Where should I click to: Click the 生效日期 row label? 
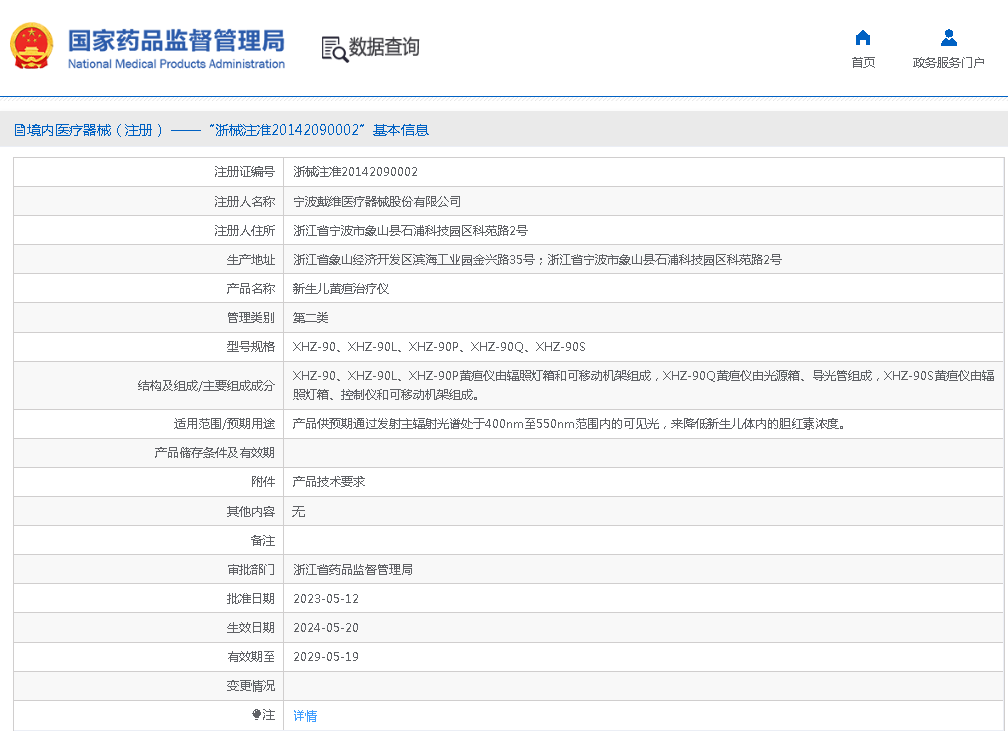(x=251, y=627)
